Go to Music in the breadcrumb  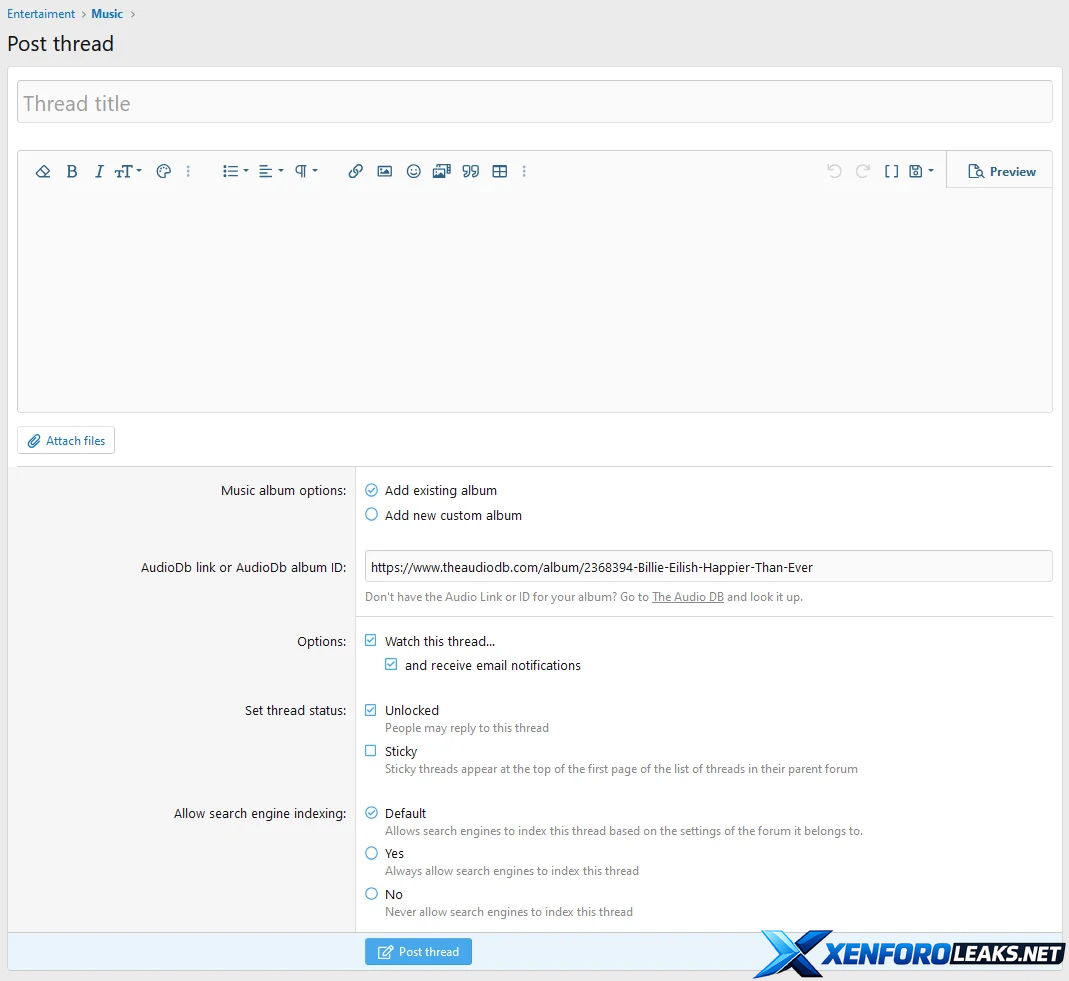click(x=107, y=14)
